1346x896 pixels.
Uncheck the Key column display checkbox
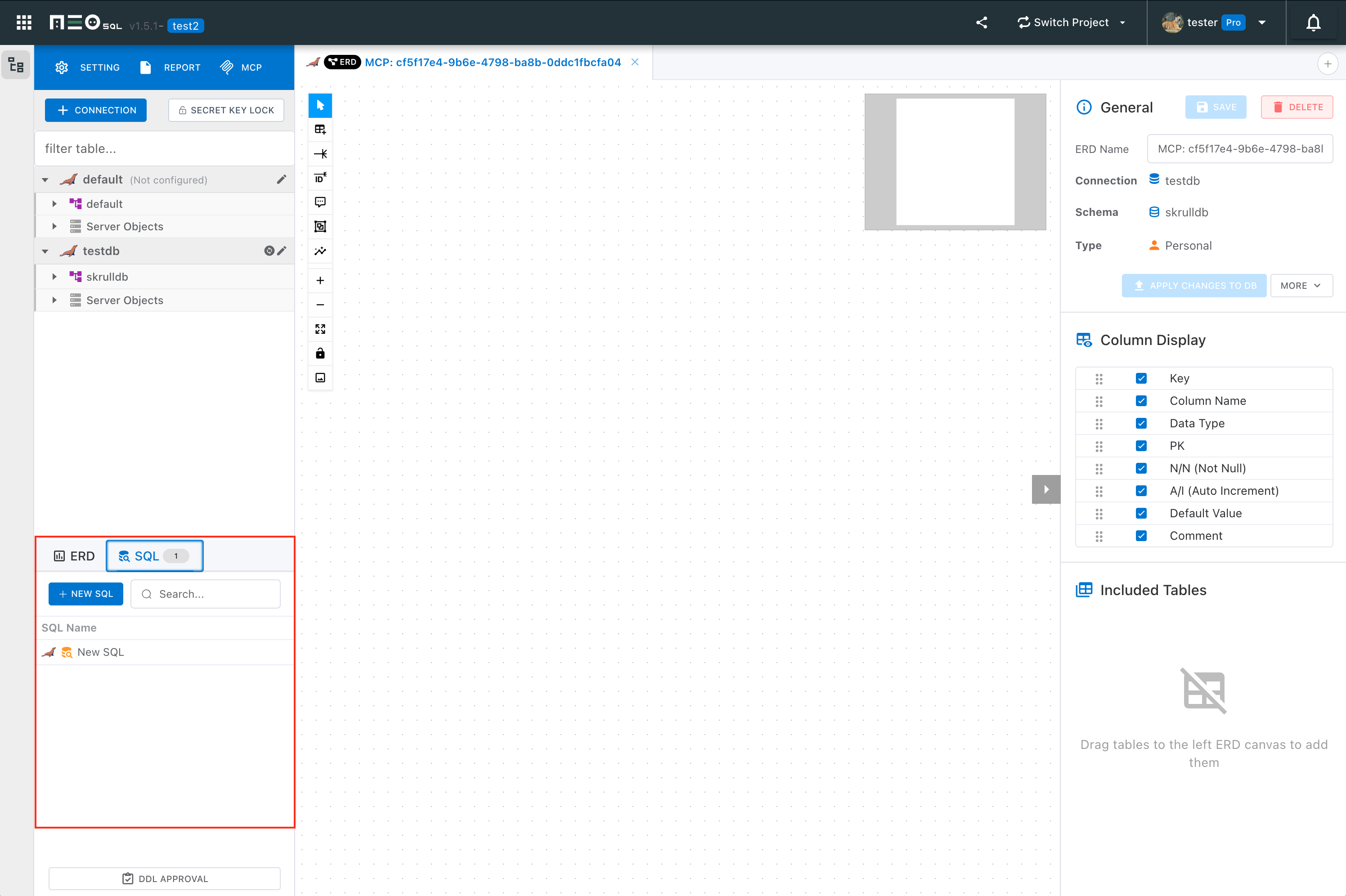click(x=1141, y=378)
